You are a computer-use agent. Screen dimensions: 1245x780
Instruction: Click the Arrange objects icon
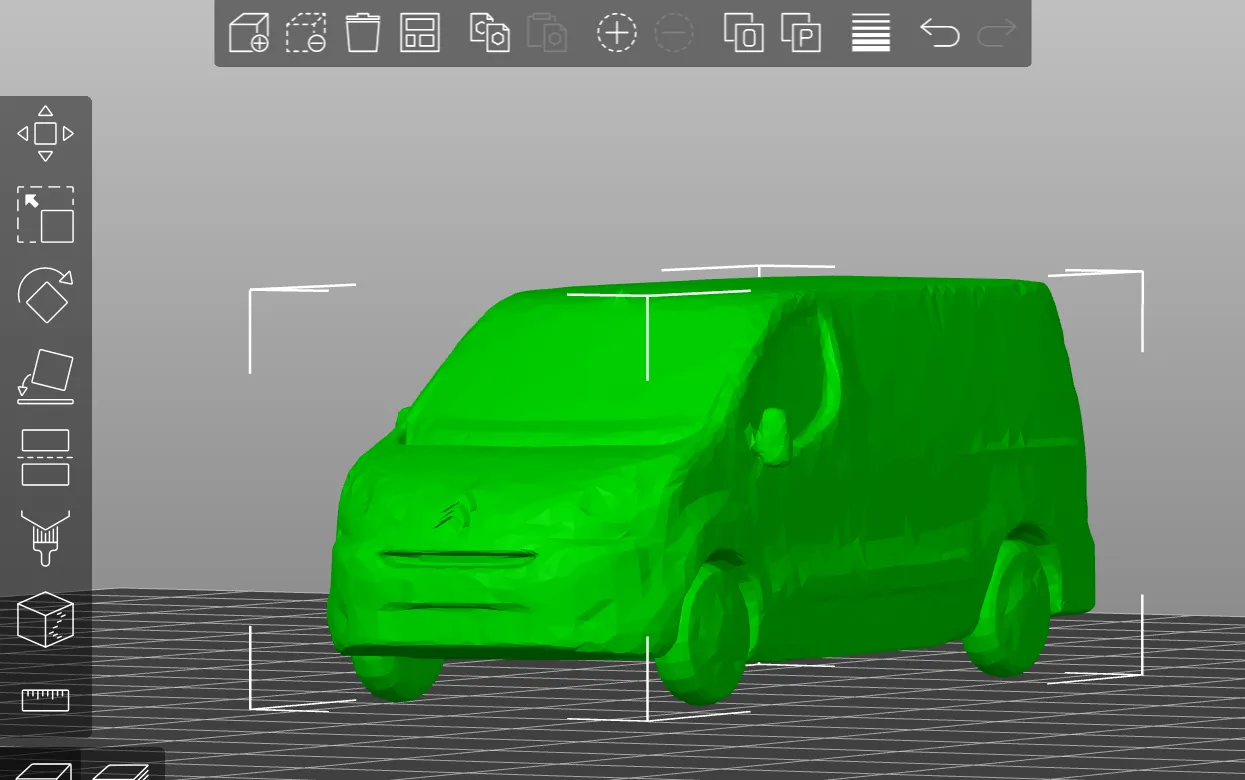coord(420,33)
